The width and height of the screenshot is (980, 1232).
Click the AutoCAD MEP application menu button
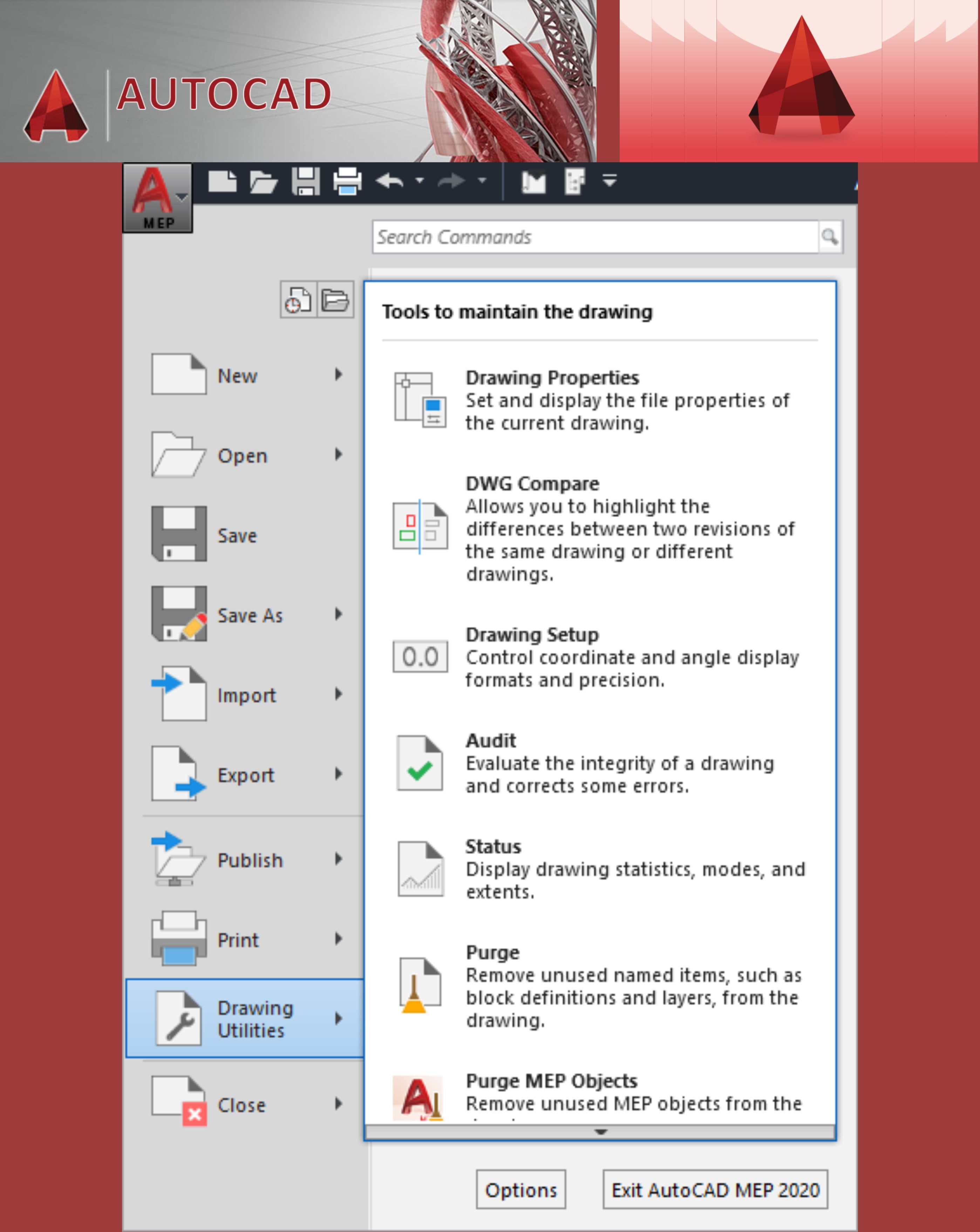(x=157, y=198)
